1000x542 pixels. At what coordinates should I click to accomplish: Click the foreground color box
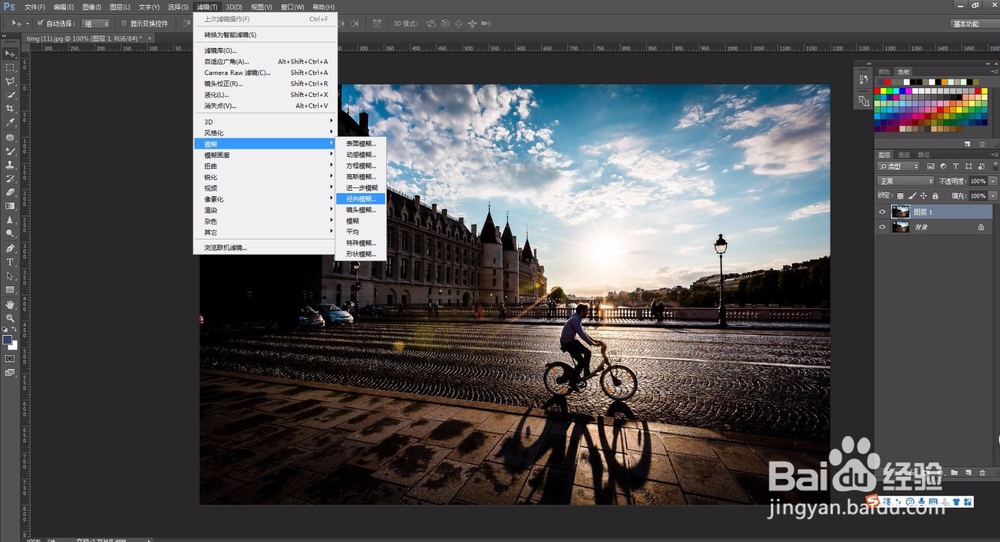[x=7, y=340]
